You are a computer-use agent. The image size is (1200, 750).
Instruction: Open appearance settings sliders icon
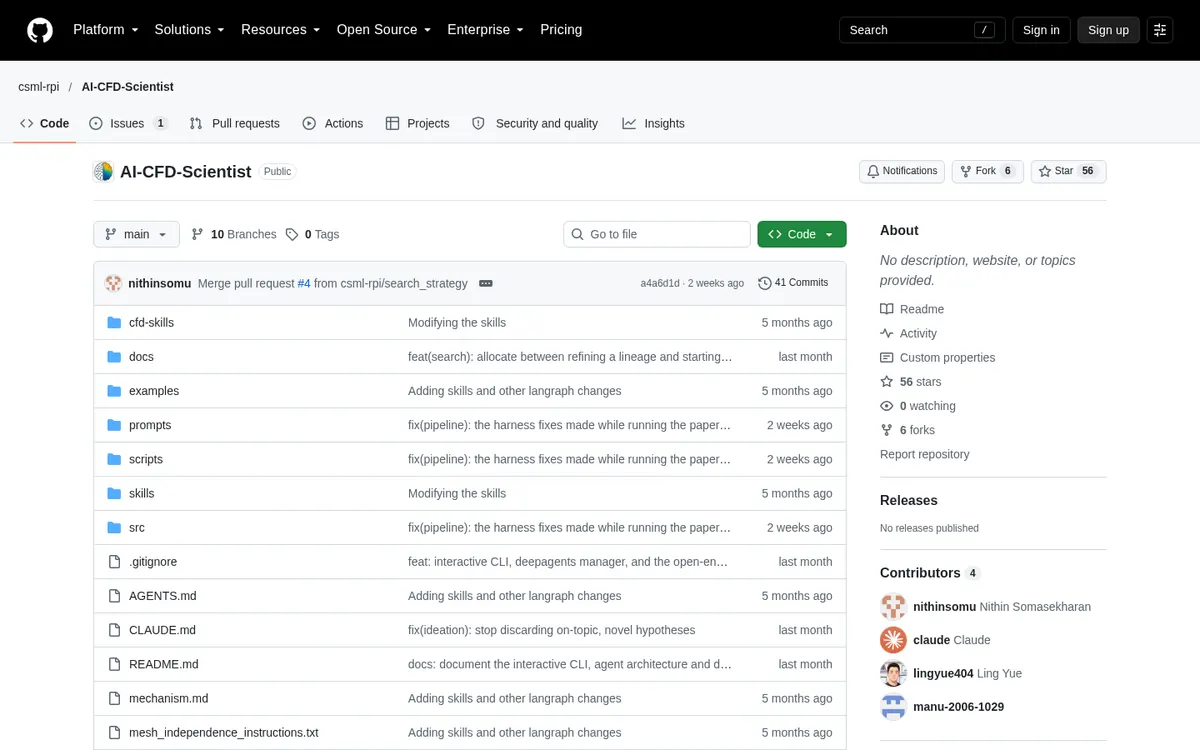click(1160, 30)
